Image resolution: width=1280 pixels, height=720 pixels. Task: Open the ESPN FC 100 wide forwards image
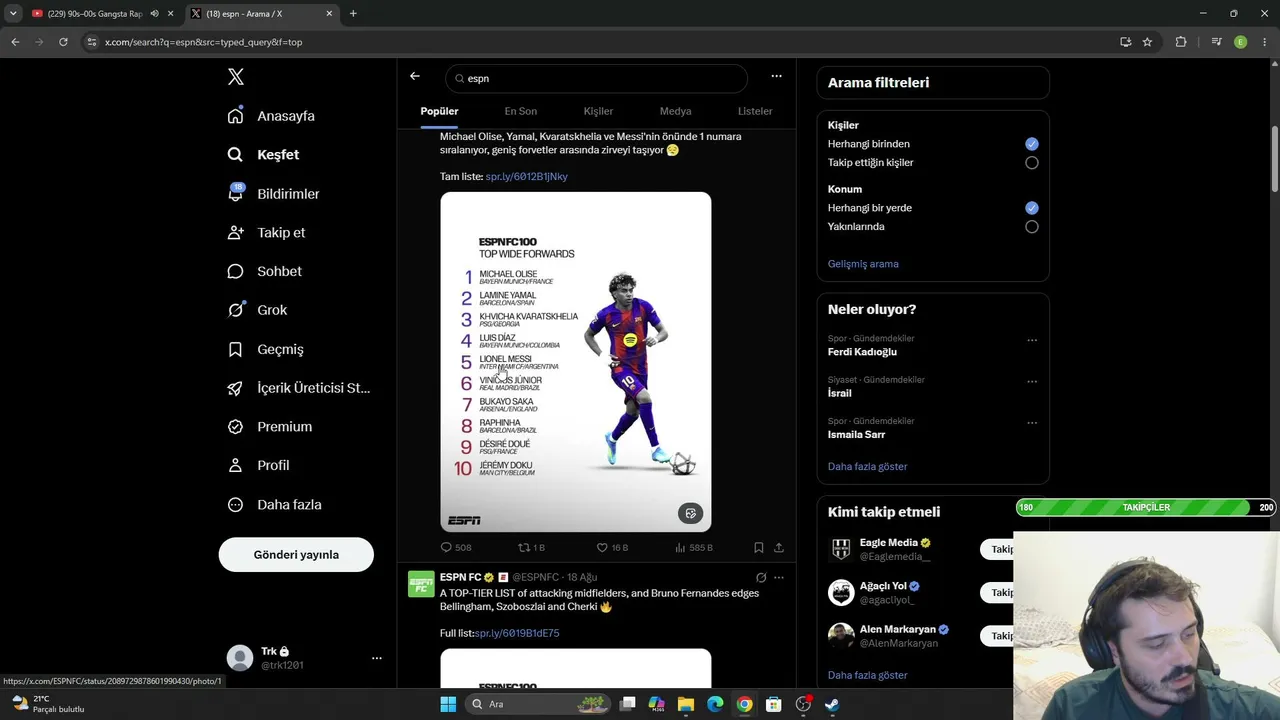[576, 362]
